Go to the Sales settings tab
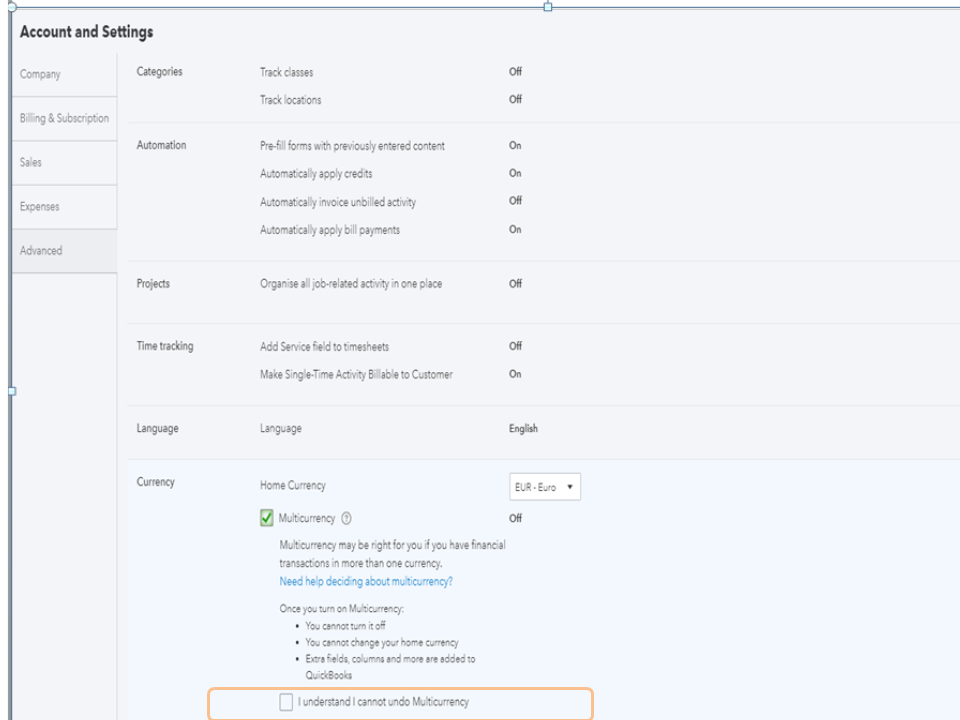The image size is (960, 720). [31, 162]
